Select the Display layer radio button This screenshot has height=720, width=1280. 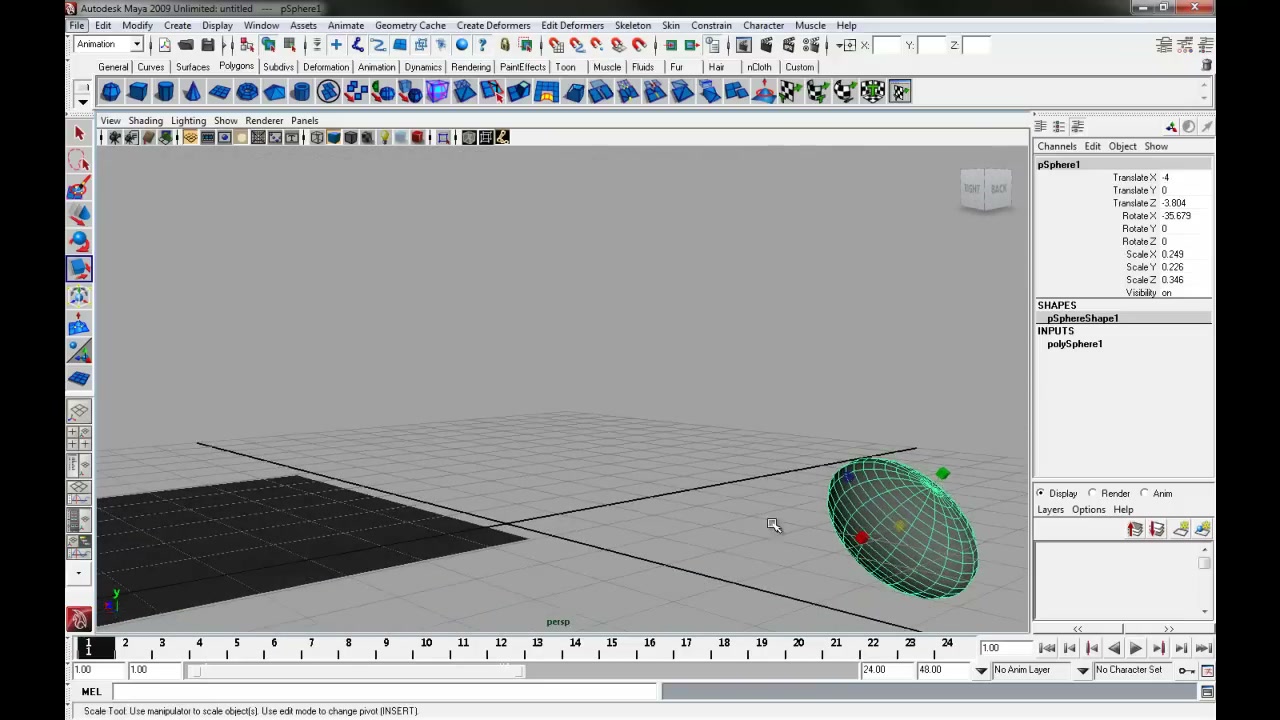coord(1041,493)
